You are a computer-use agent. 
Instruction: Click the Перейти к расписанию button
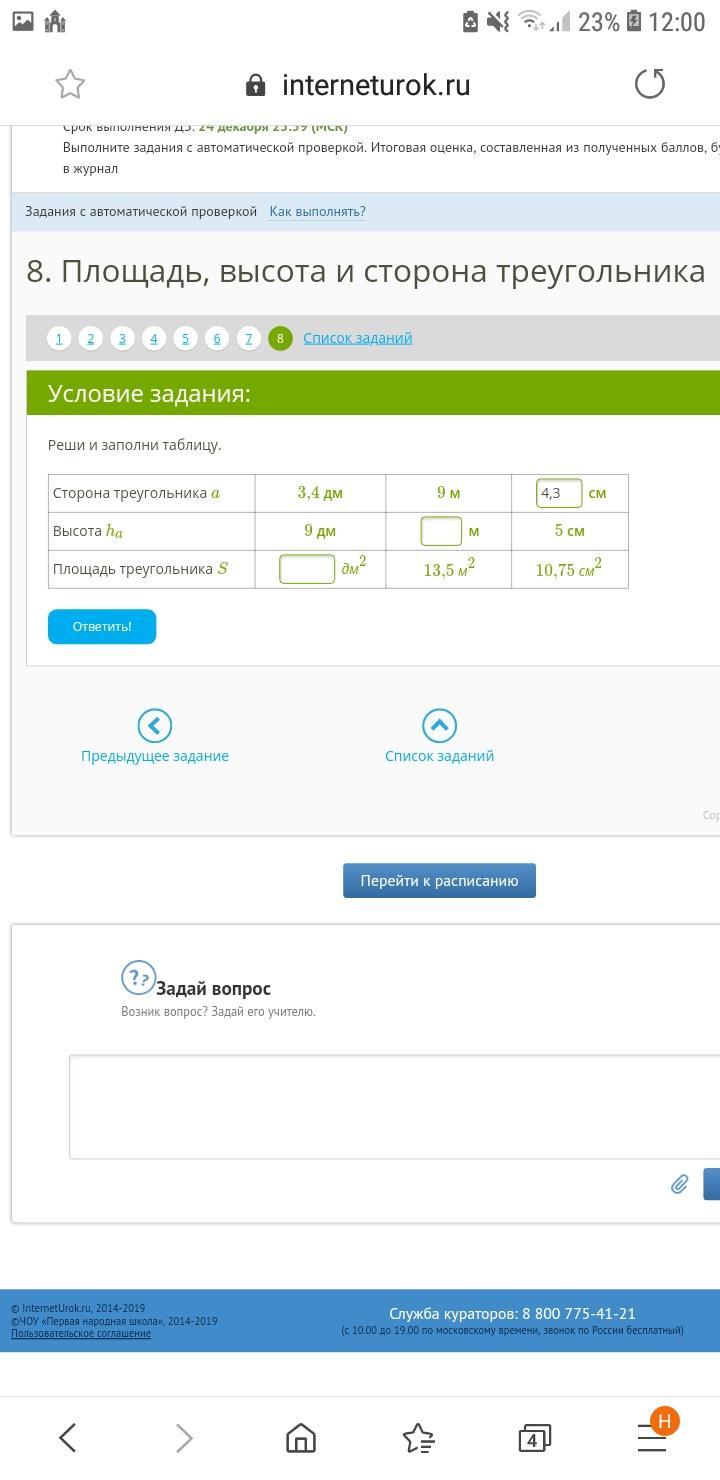click(x=439, y=881)
